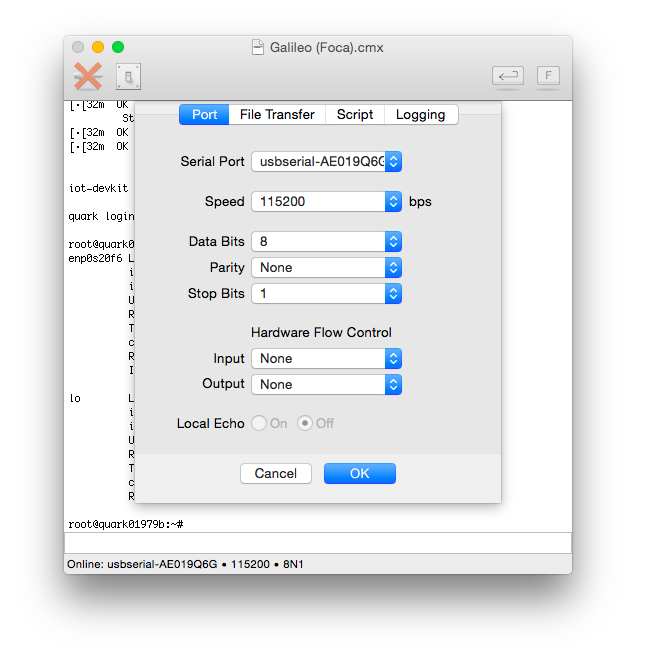Click the document icon beside the window title
Screen dimensions: 647x651
point(258,47)
